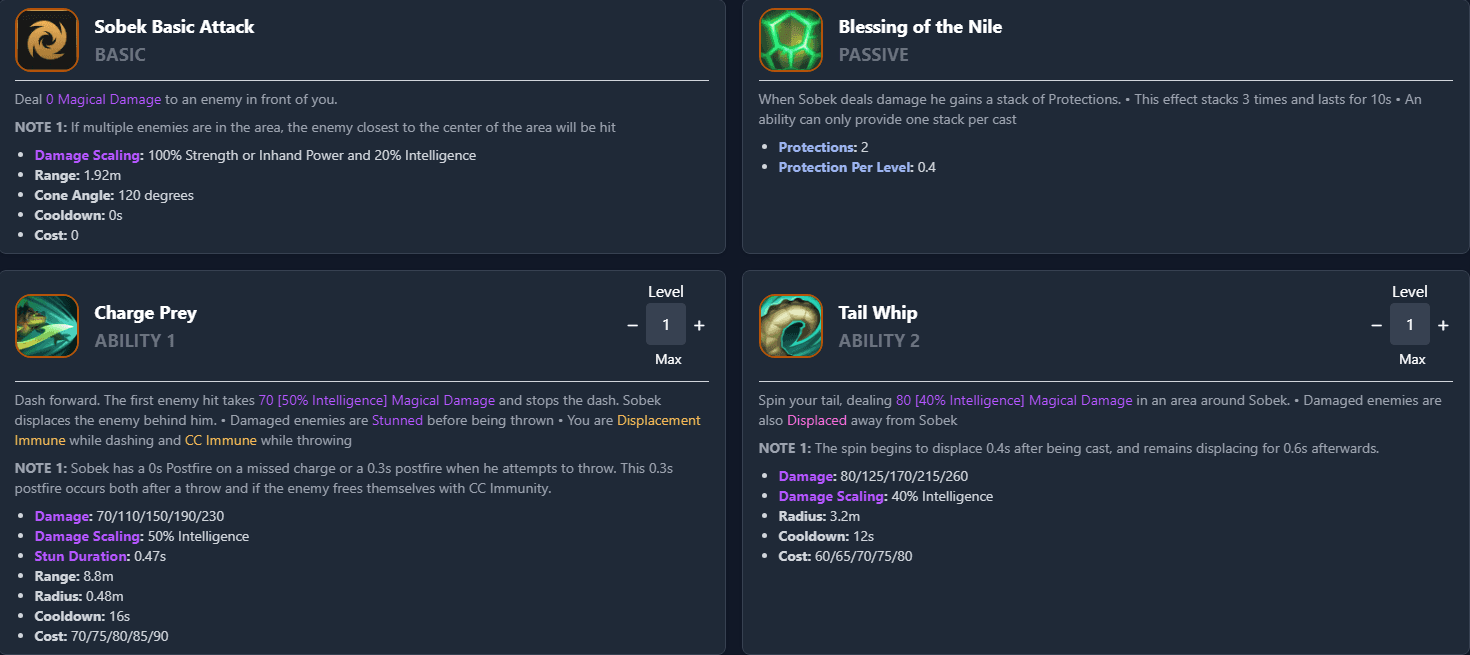Click "0 Magical Damage" in Basic Attack description
Screen dimensions: 1470x655
(103, 99)
